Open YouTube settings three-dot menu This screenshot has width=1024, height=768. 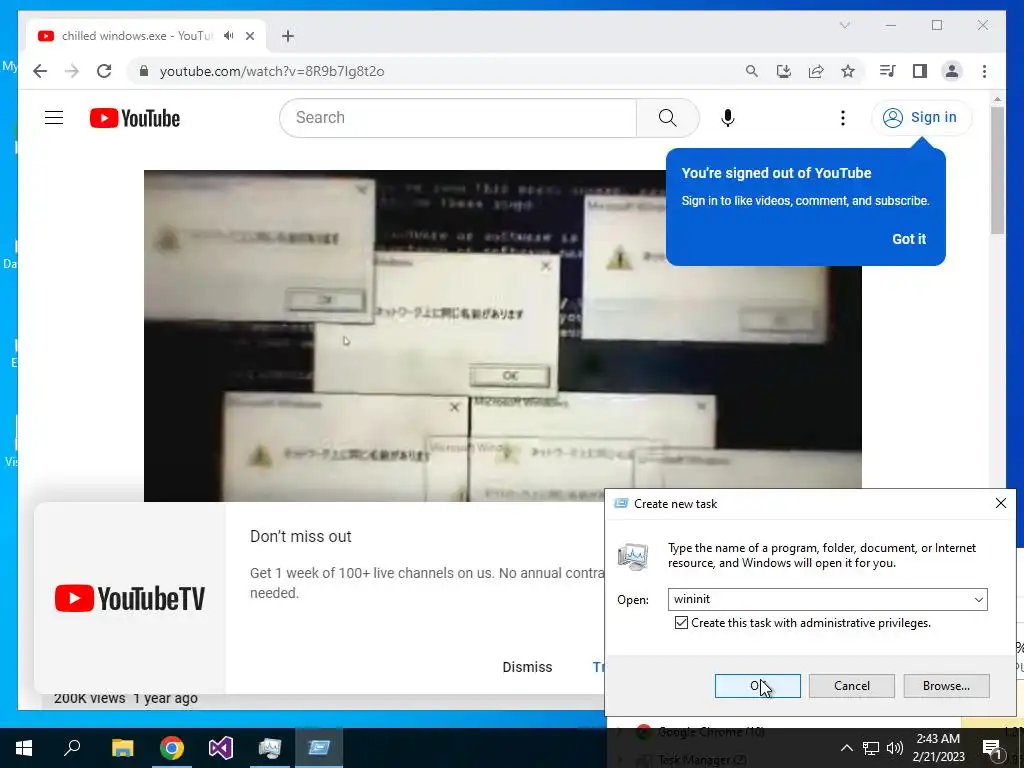tap(842, 118)
